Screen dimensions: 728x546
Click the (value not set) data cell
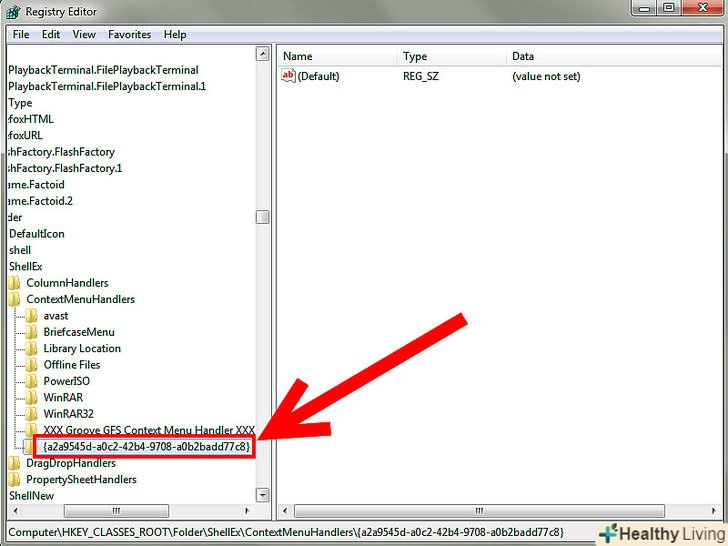click(546, 76)
